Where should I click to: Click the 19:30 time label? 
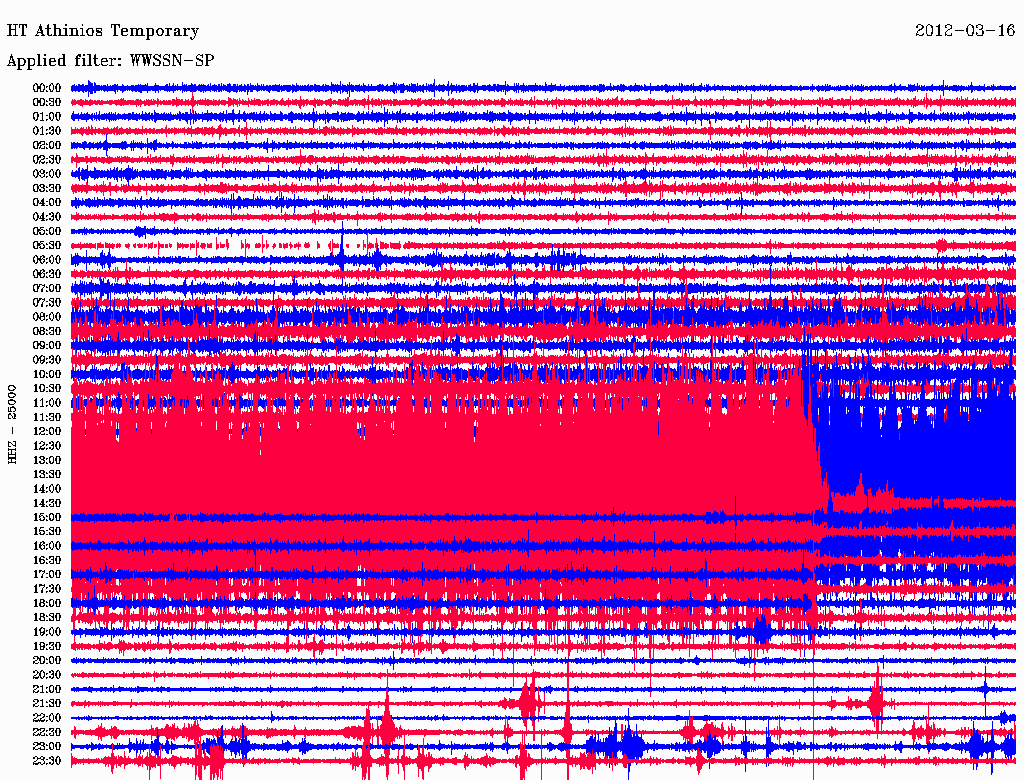coord(47,646)
